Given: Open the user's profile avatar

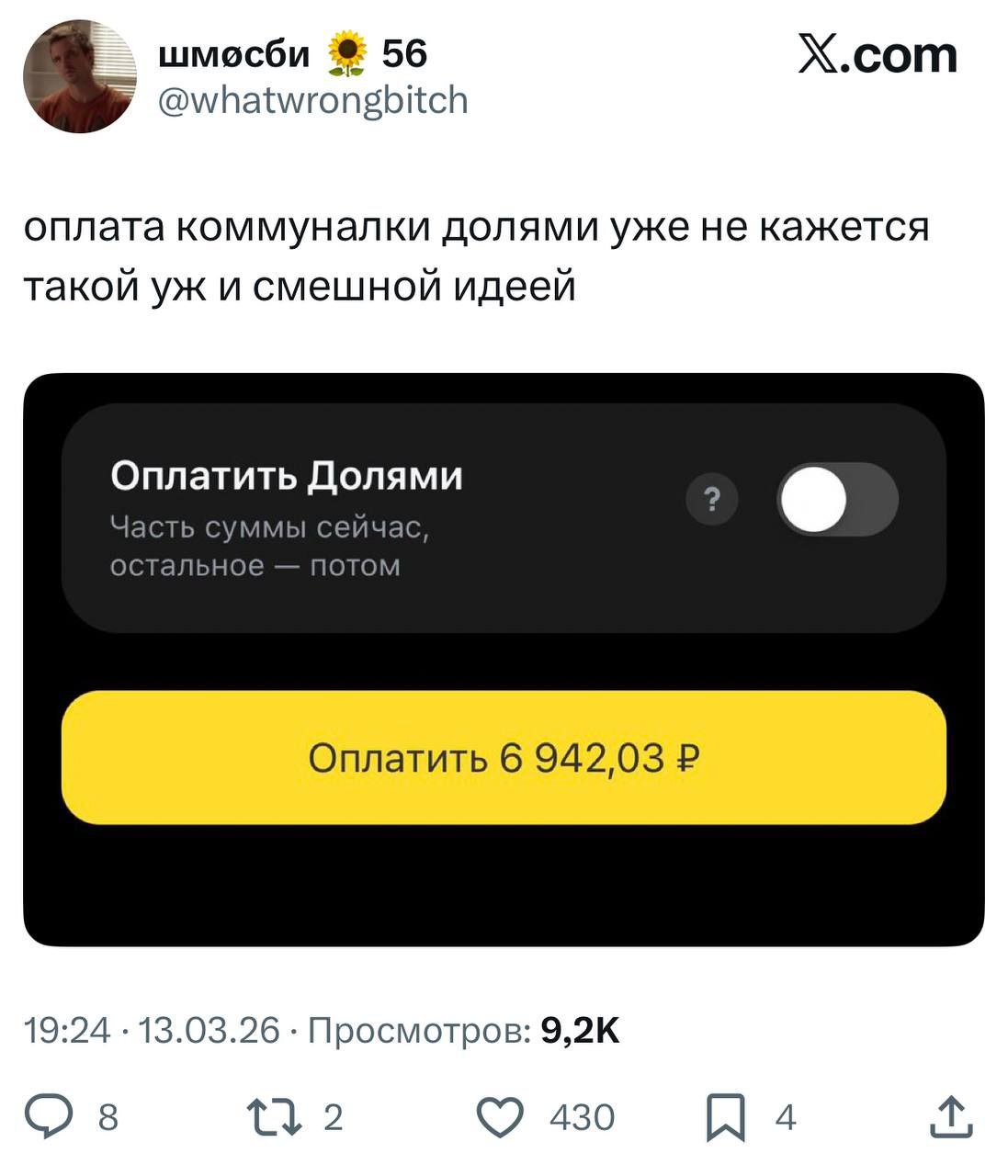Looking at the screenshot, I should coord(79,76).
